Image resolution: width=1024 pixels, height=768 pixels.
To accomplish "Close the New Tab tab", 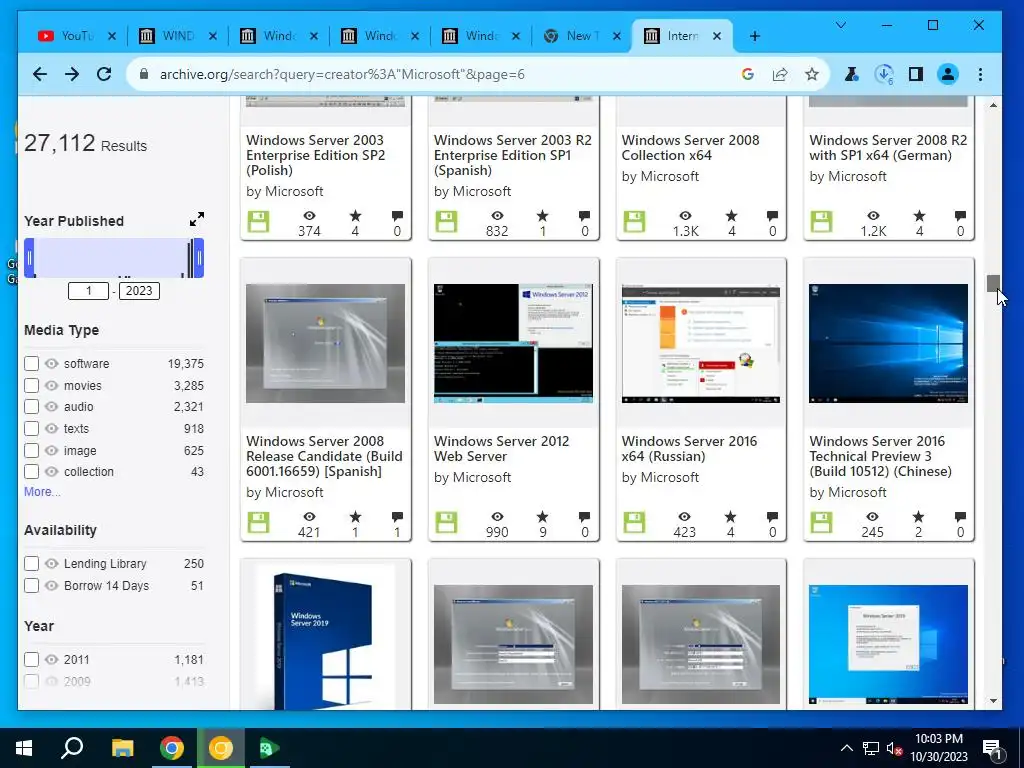I will (x=616, y=36).
